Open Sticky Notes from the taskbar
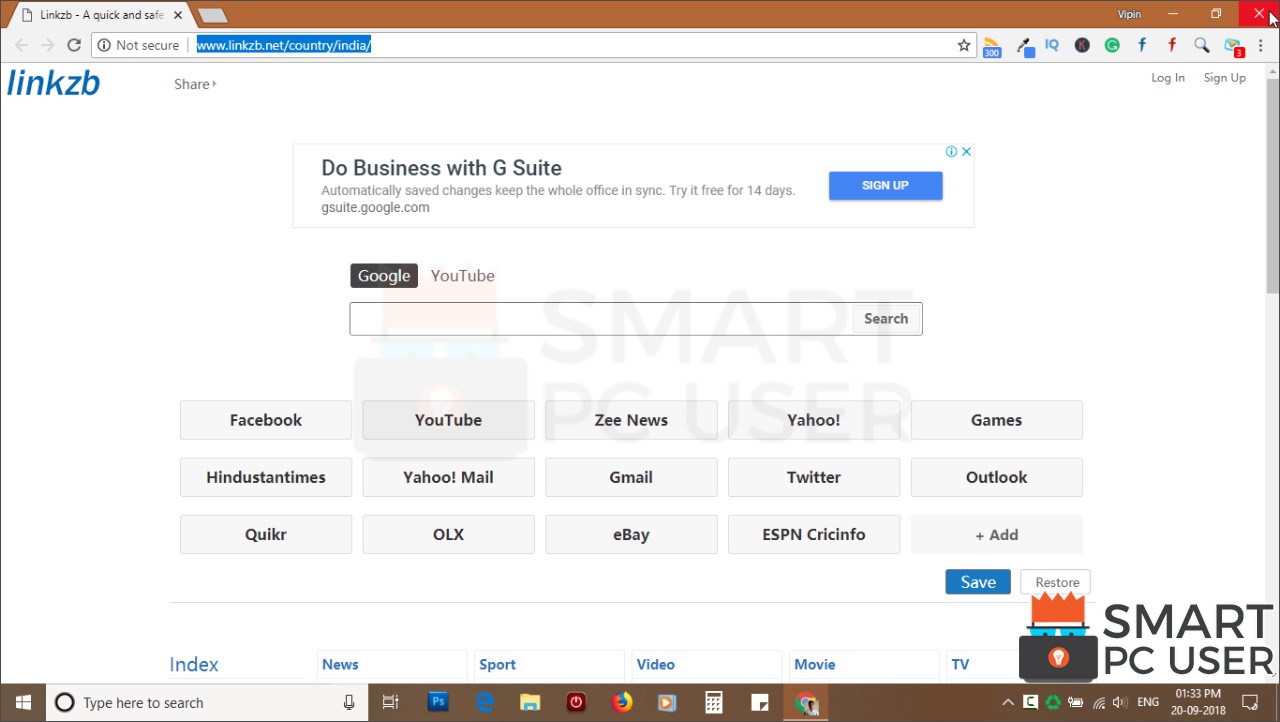Image resolution: width=1280 pixels, height=722 pixels. (x=760, y=702)
